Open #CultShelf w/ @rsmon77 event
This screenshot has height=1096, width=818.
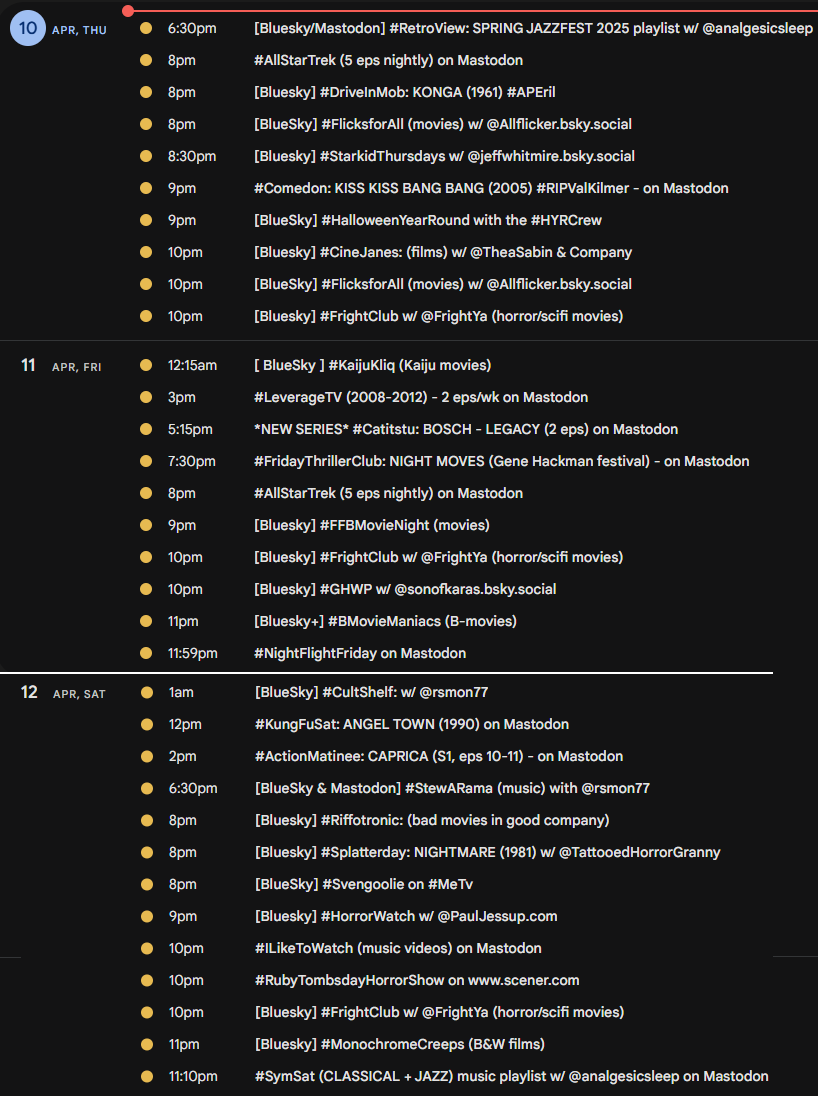point(372,693)
